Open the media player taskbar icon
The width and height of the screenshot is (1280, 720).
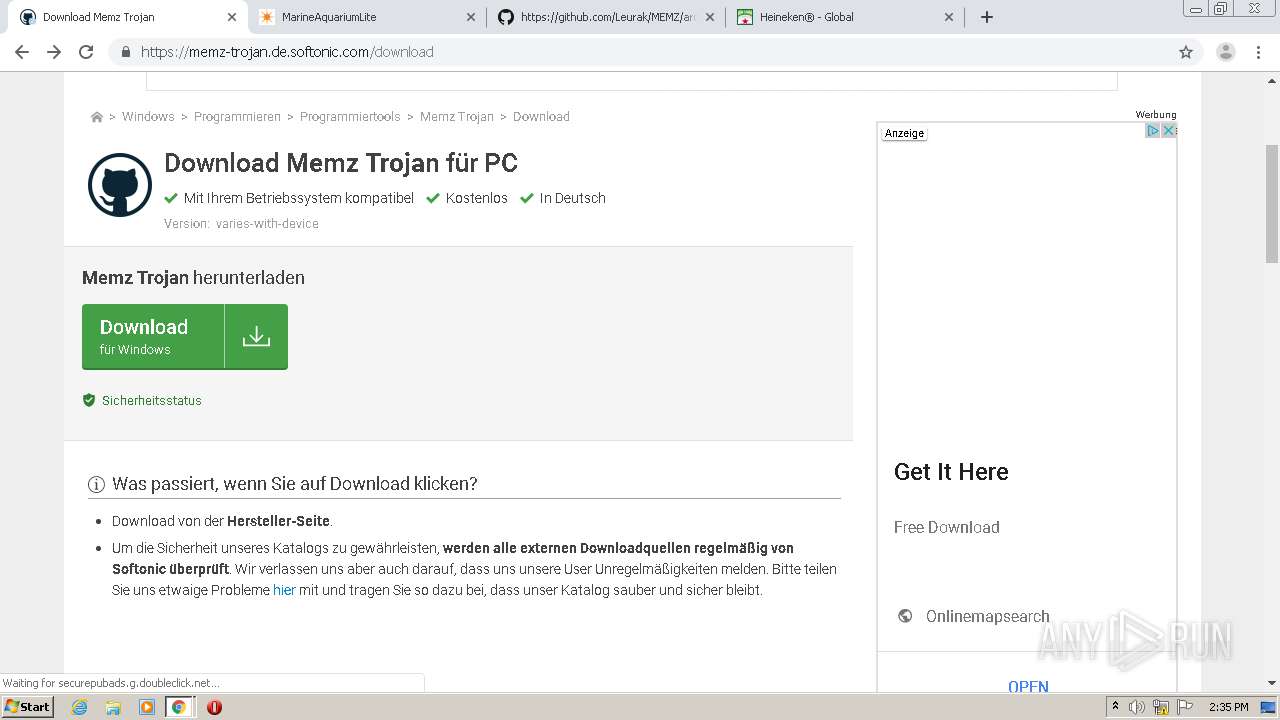[146, 707]
